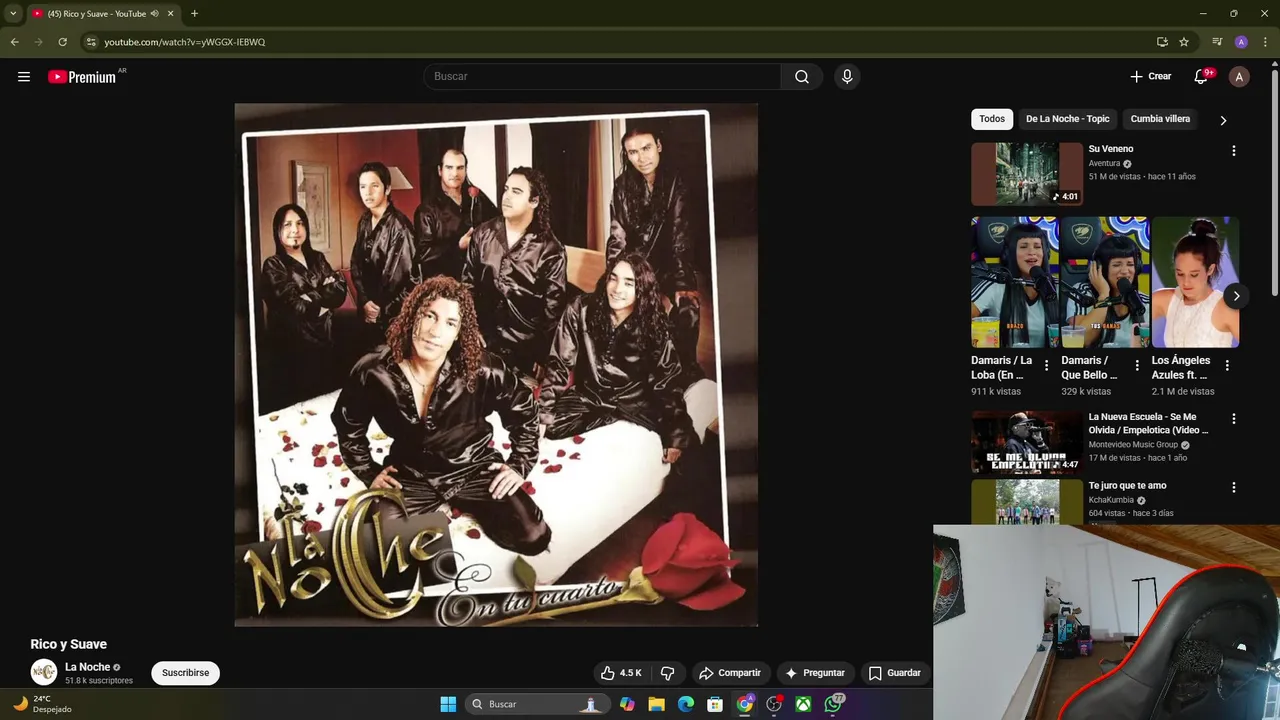Focus the Buscar search field

point(603,77)
